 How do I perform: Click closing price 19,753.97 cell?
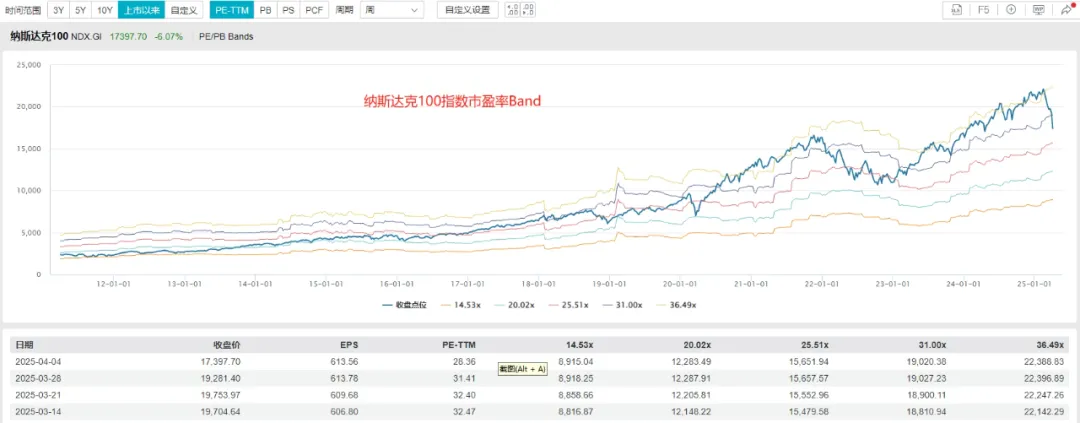[221, 396]
